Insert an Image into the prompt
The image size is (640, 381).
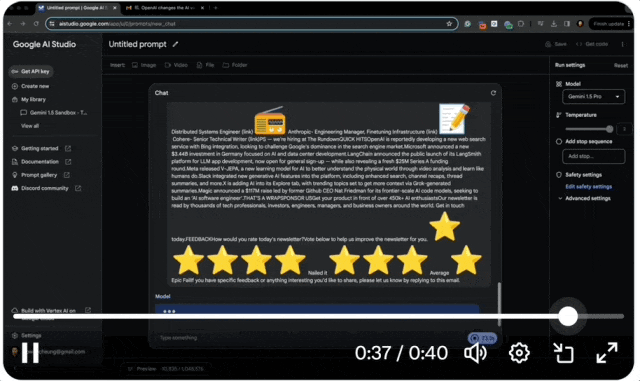[x=144, y=65]
